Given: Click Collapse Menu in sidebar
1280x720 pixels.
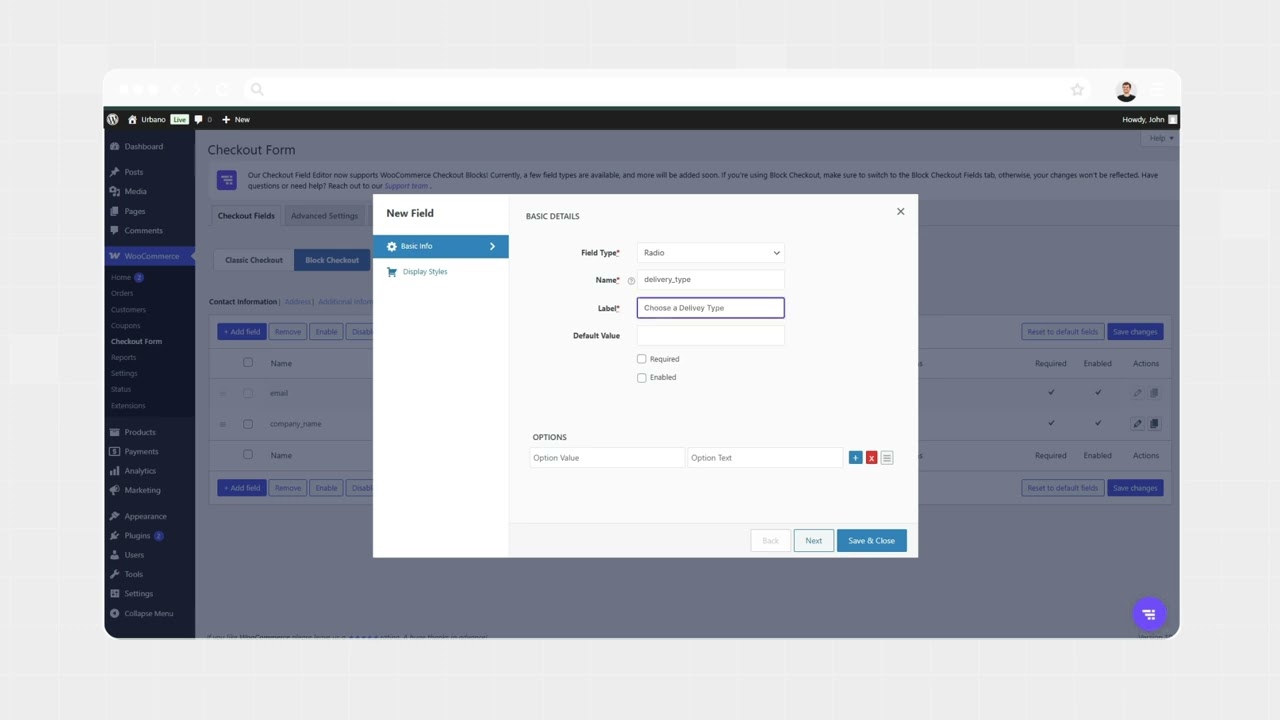Looking at the screenshot, I should click(148, 613).
